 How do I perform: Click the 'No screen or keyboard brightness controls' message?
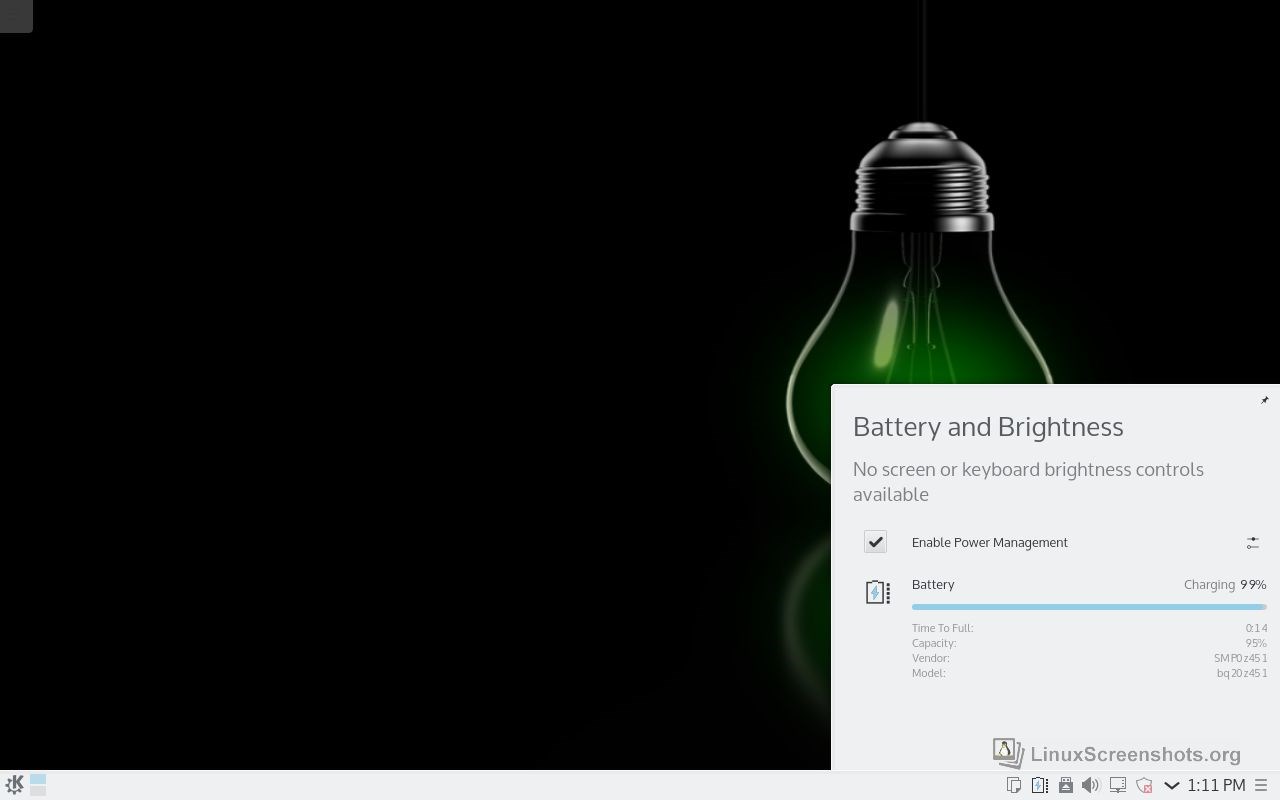point(1028,481)
